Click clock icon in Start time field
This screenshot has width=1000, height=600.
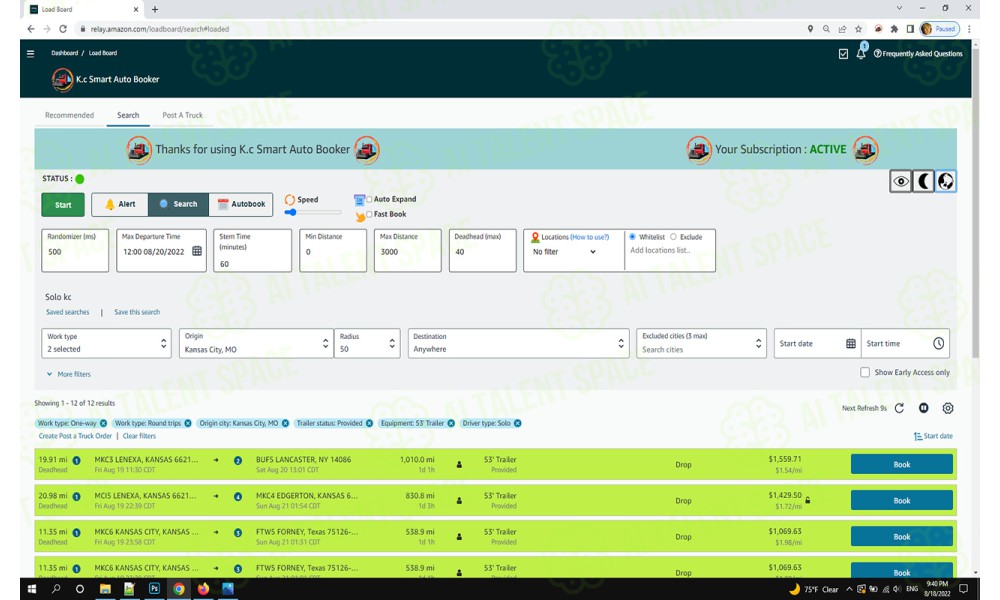(939, 344)
